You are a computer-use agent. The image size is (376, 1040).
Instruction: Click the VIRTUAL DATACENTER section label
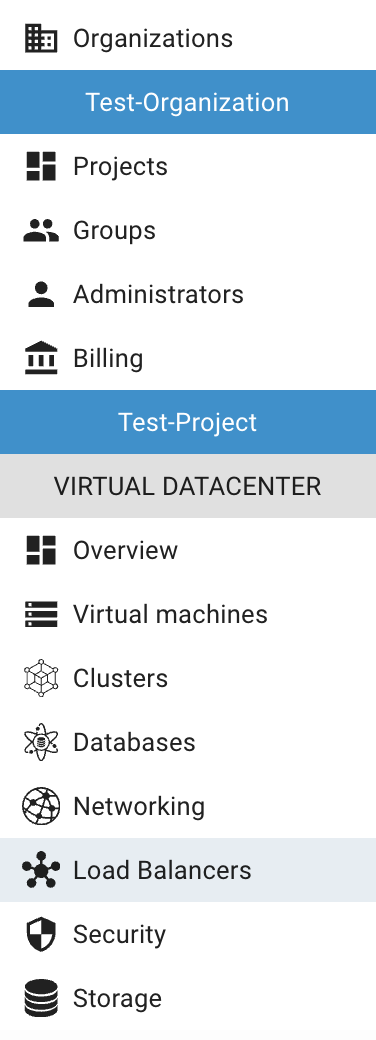[188, 486]
